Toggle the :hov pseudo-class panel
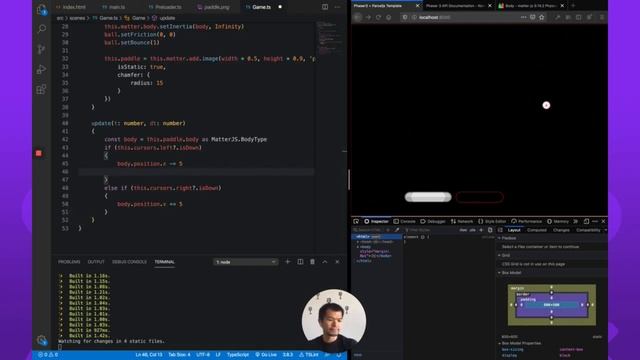The image size is (640, 360). click(463, 230)
